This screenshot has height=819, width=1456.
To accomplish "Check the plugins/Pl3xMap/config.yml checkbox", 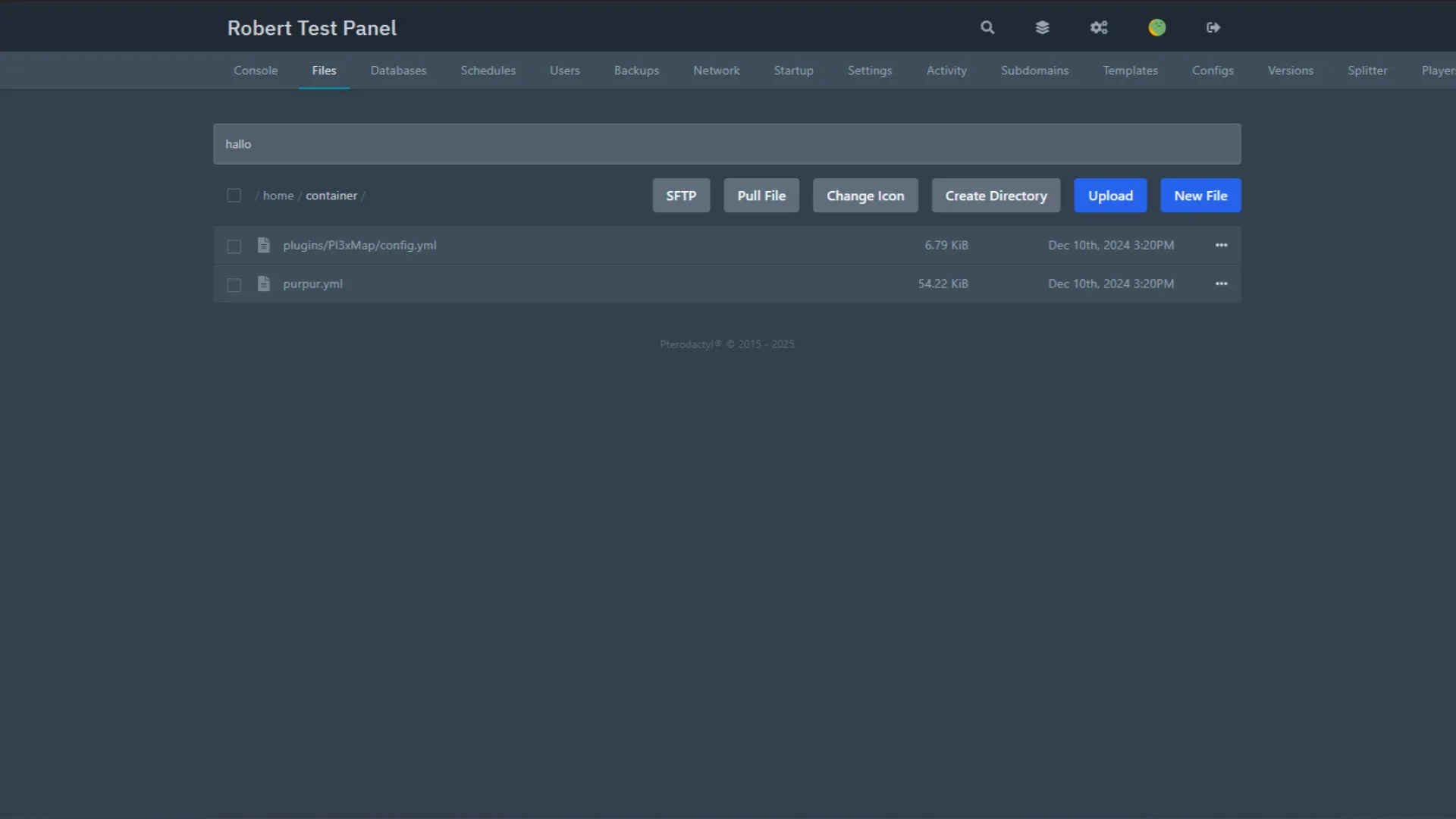I will click(234, 246).
